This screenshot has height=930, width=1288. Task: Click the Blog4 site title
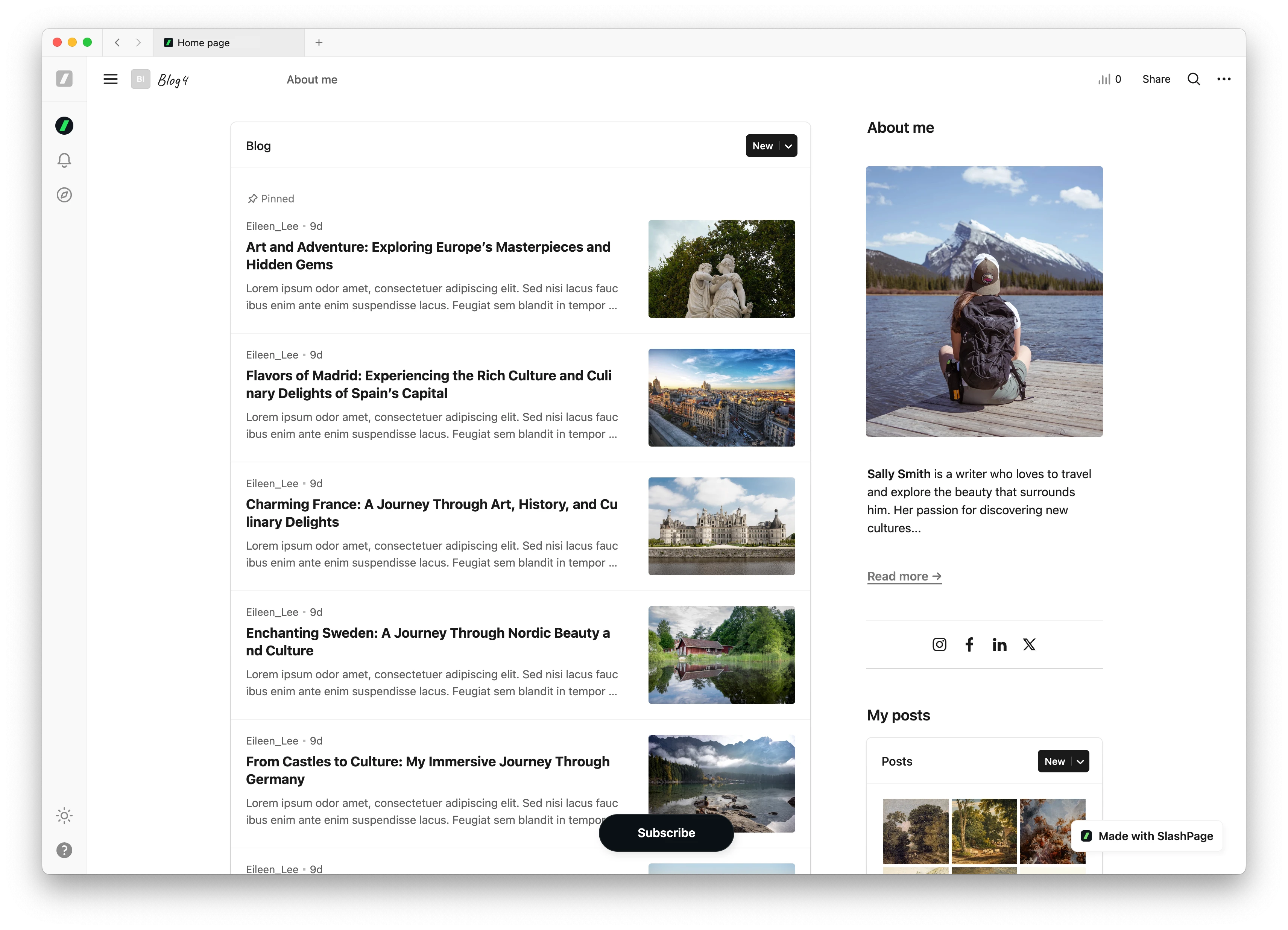click(173, 79)
